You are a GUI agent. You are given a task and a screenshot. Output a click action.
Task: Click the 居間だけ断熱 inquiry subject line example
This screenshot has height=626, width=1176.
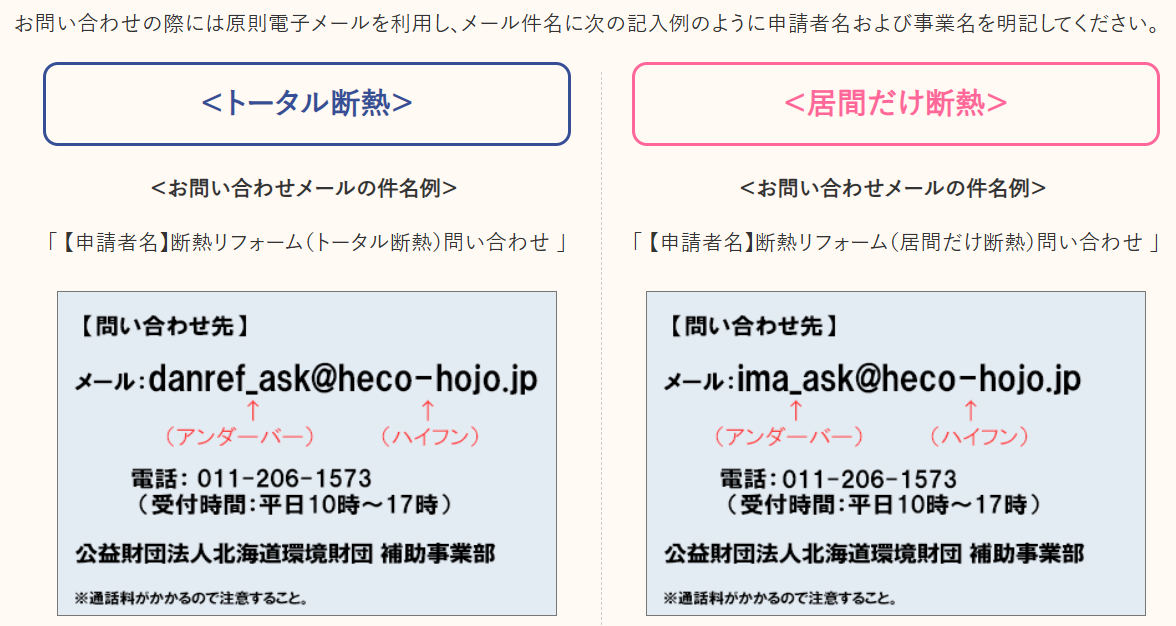895,242
